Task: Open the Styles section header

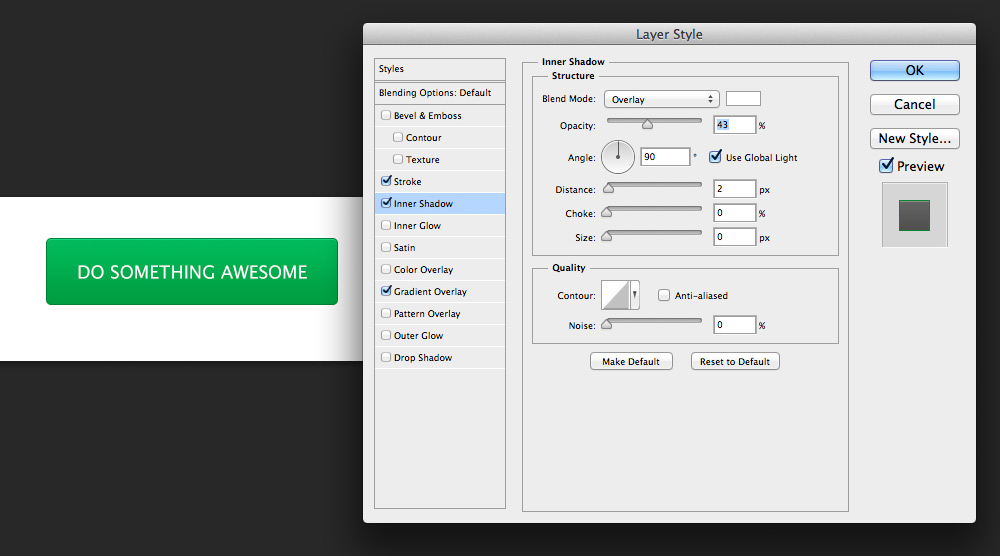Action: point(439,69)
